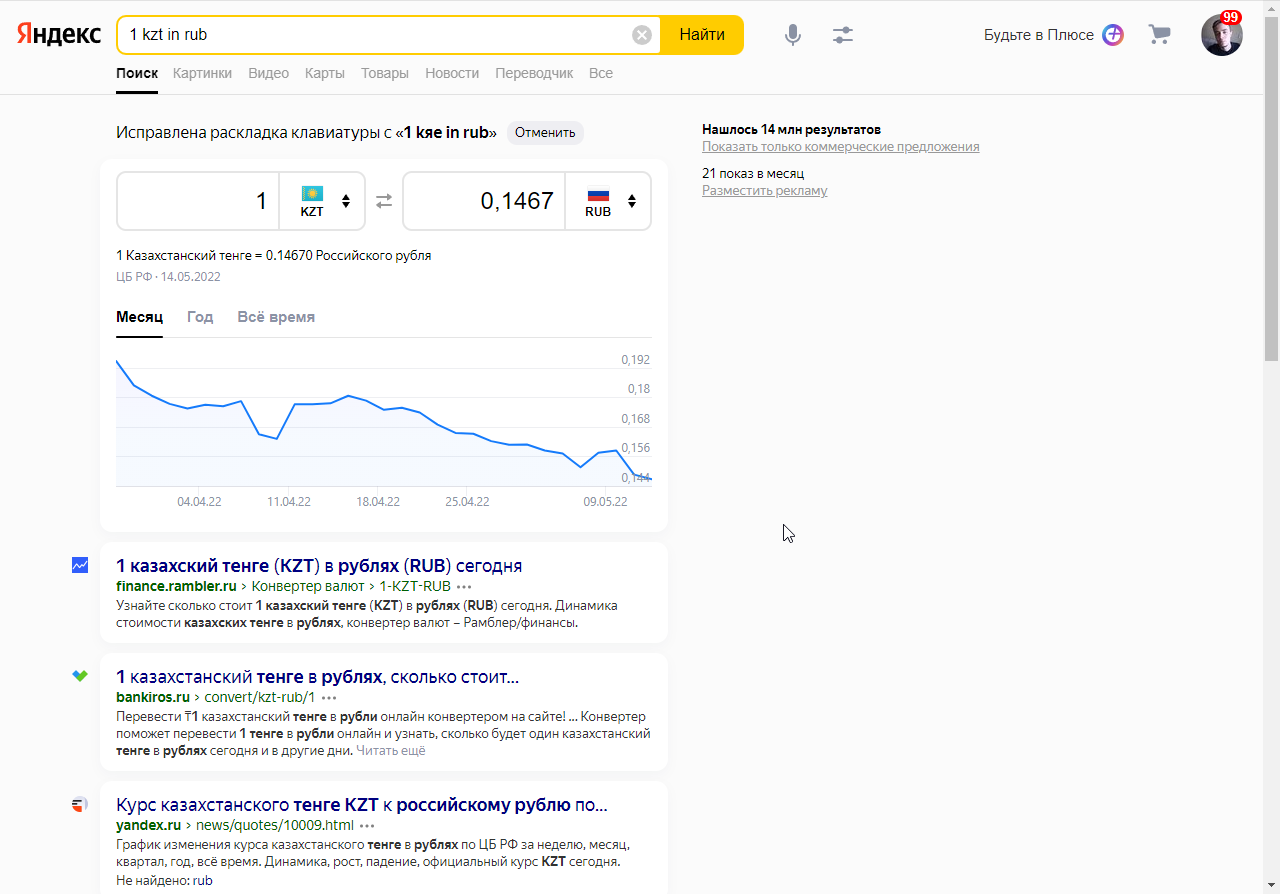Viewport: 1280px width, 894px height.
Task: Switch chart to Всё время period
Action: click(x=276, y=317)
